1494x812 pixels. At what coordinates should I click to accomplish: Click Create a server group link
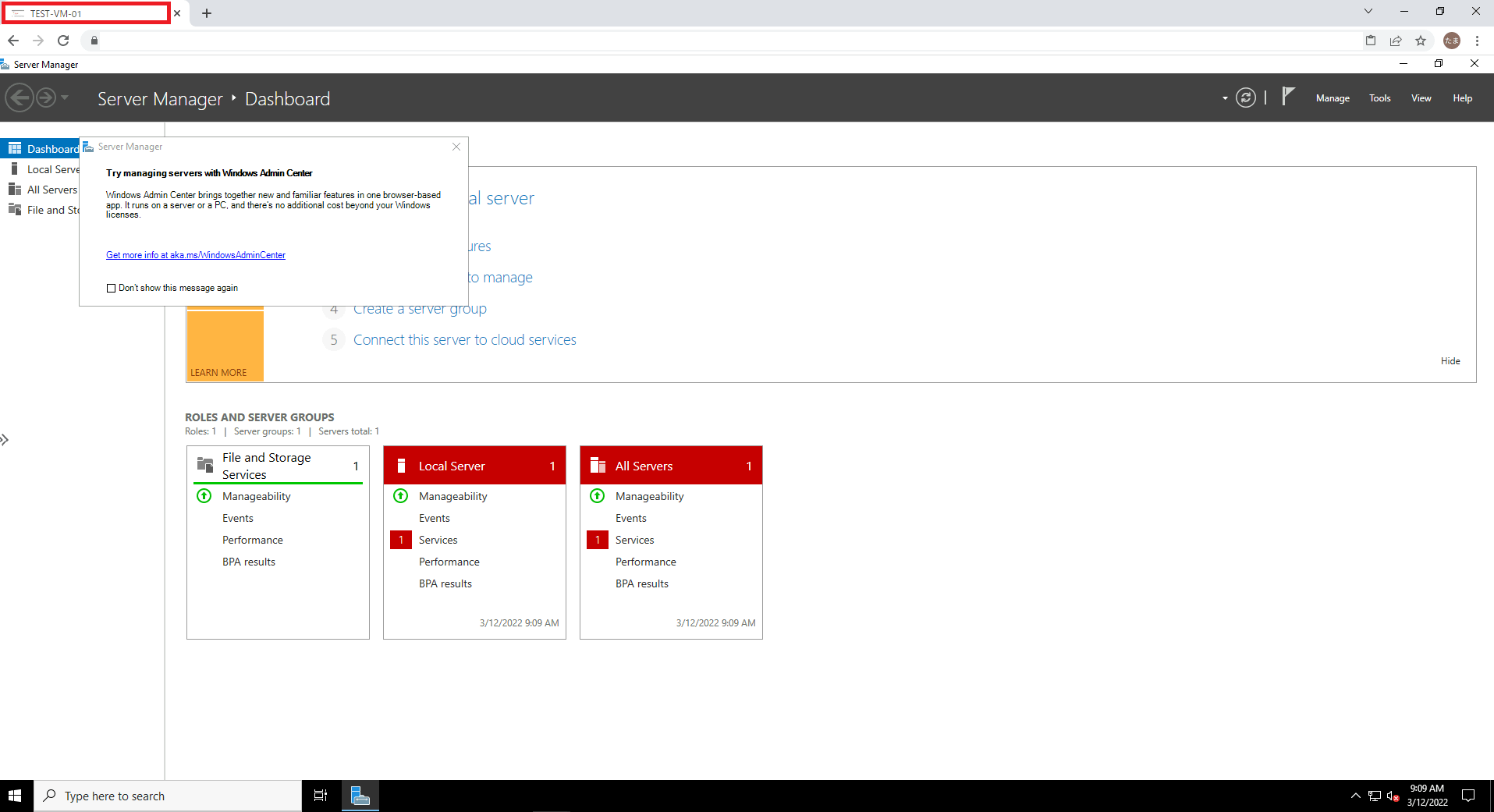(x=420, y=309)
